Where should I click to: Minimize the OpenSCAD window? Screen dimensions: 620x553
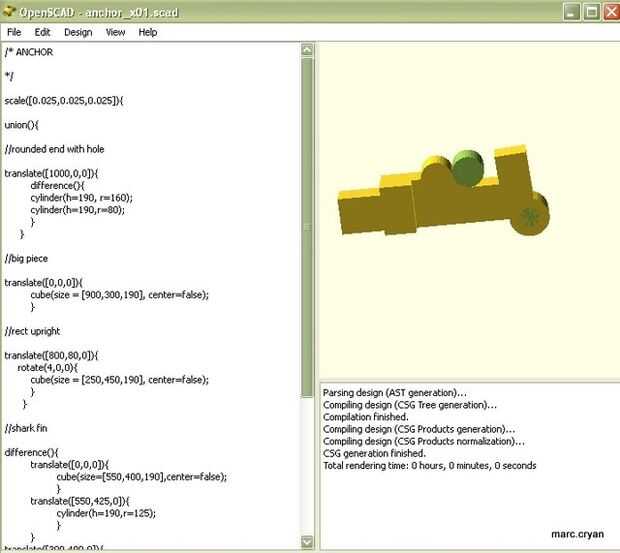tap(571, 12)
